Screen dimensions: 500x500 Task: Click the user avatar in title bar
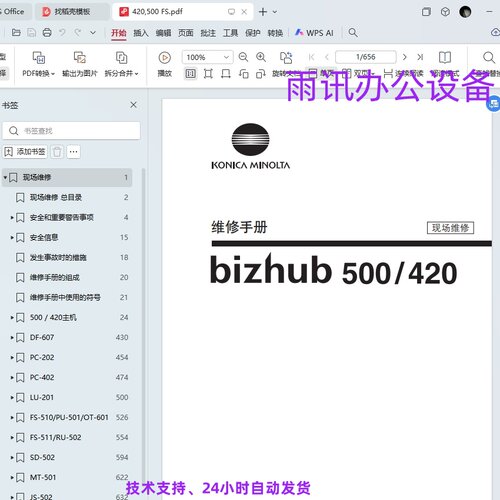tap(465, 12)
